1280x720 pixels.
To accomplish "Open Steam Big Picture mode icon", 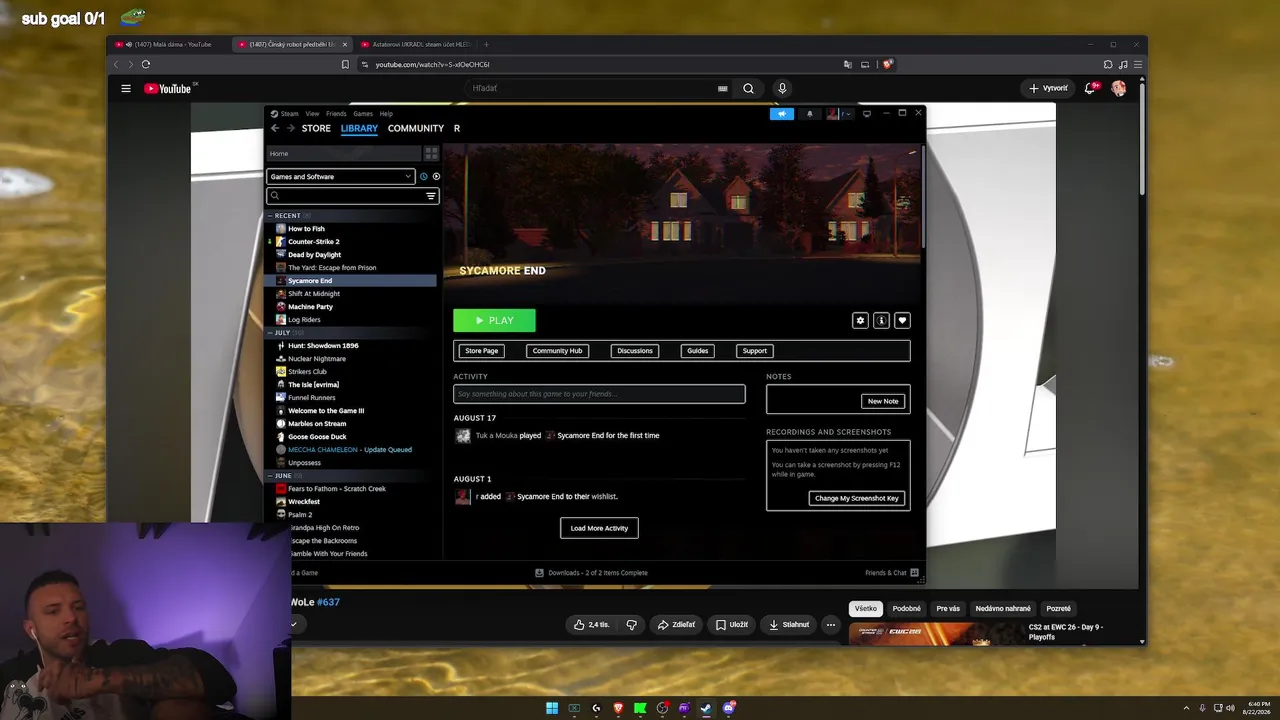I will (867, 114).
